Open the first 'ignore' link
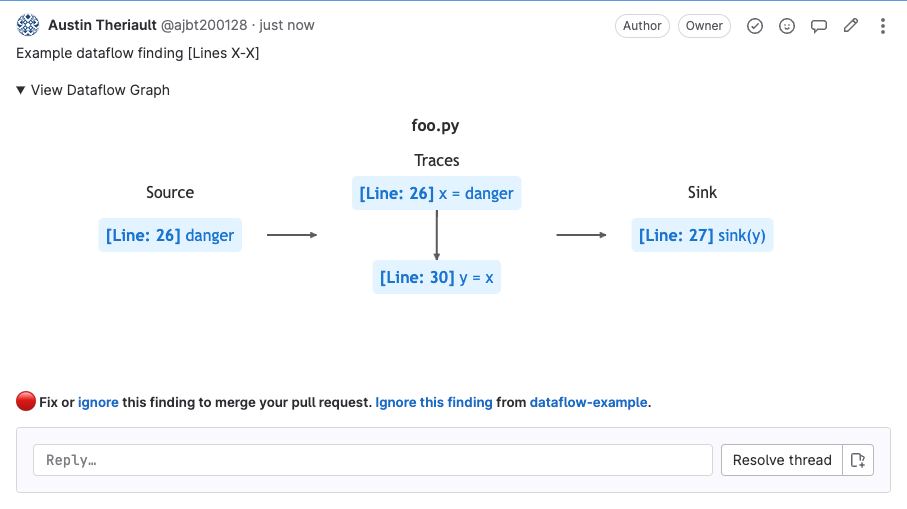This screenshot has height=509, width=907. pos(98,403)
